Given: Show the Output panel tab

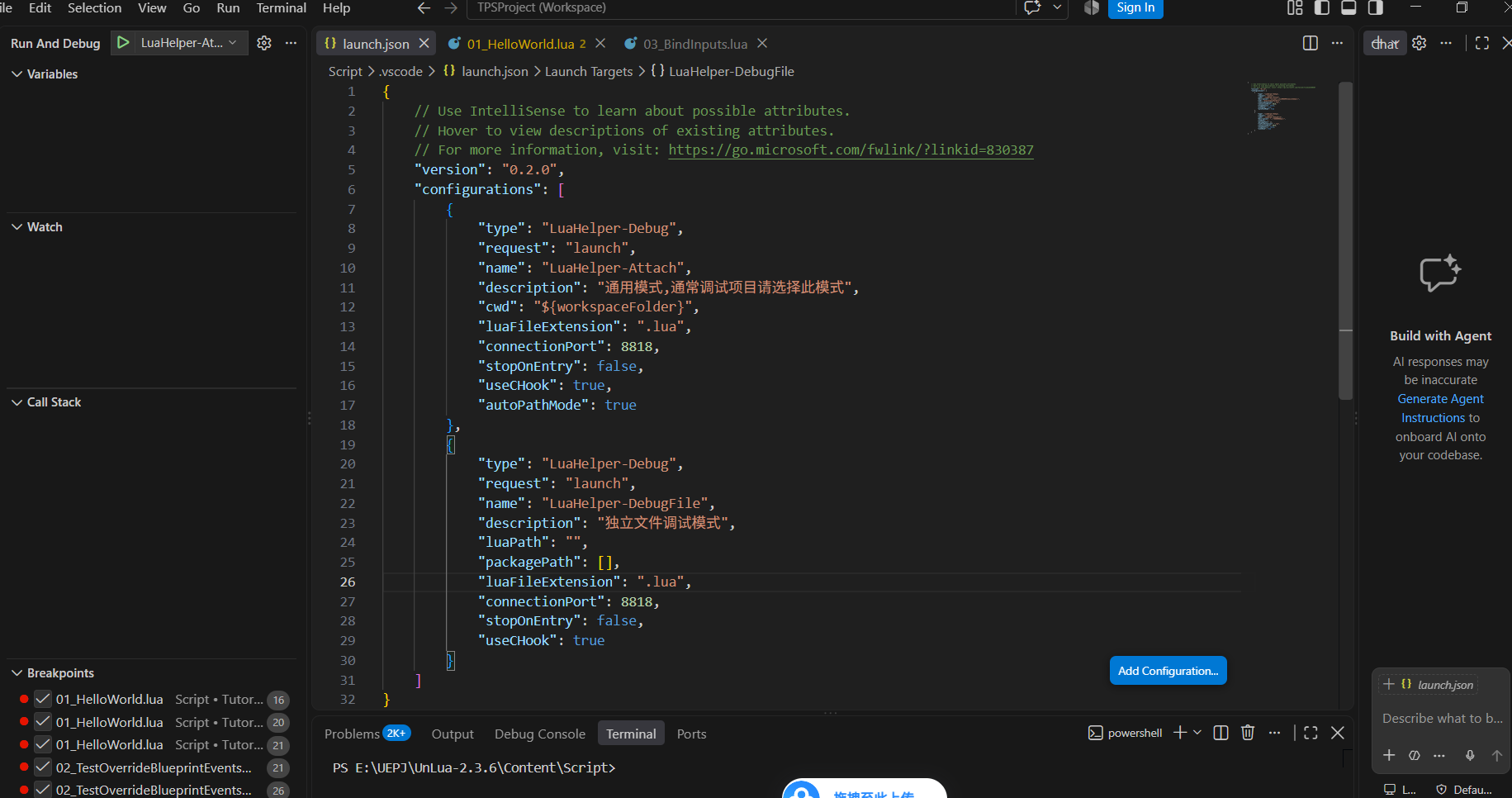Looking at the screenshot, I should 453,734.
